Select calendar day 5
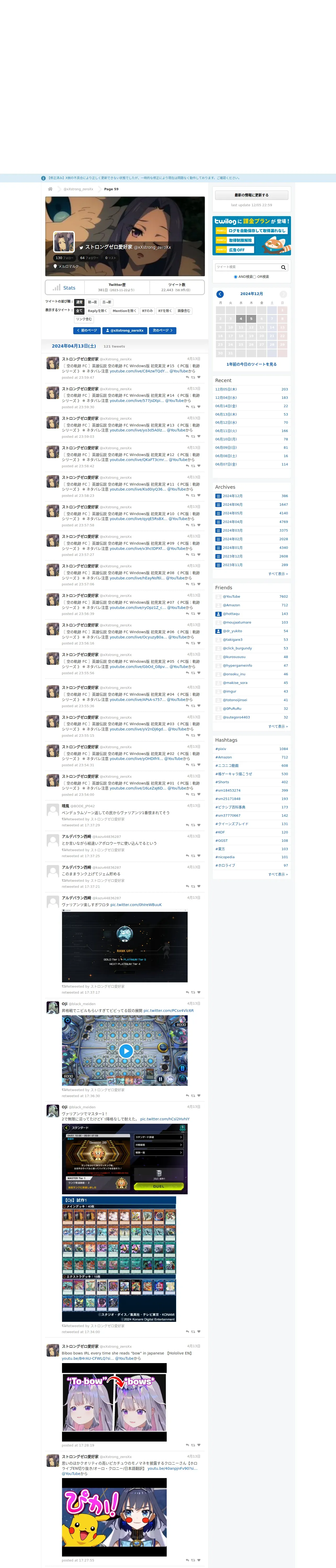 251,318
